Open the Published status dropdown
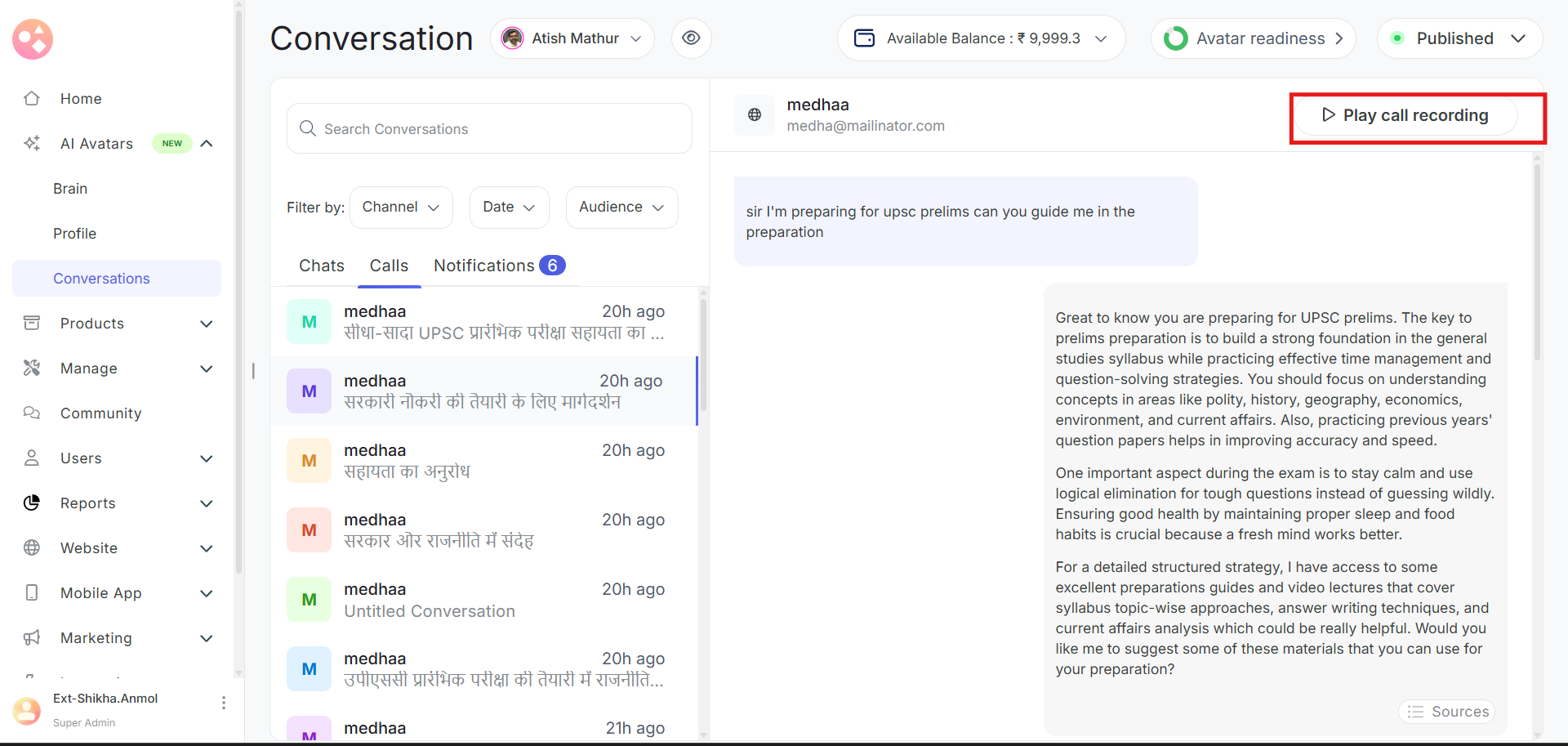The height and width of the screenshot is (746, 1568). [1459, 38]
